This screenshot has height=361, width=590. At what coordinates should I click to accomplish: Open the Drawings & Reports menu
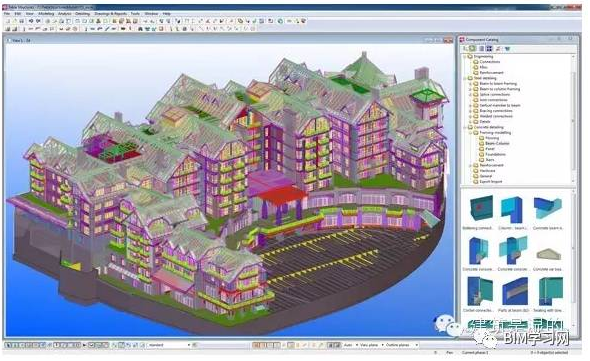(111, 14)
